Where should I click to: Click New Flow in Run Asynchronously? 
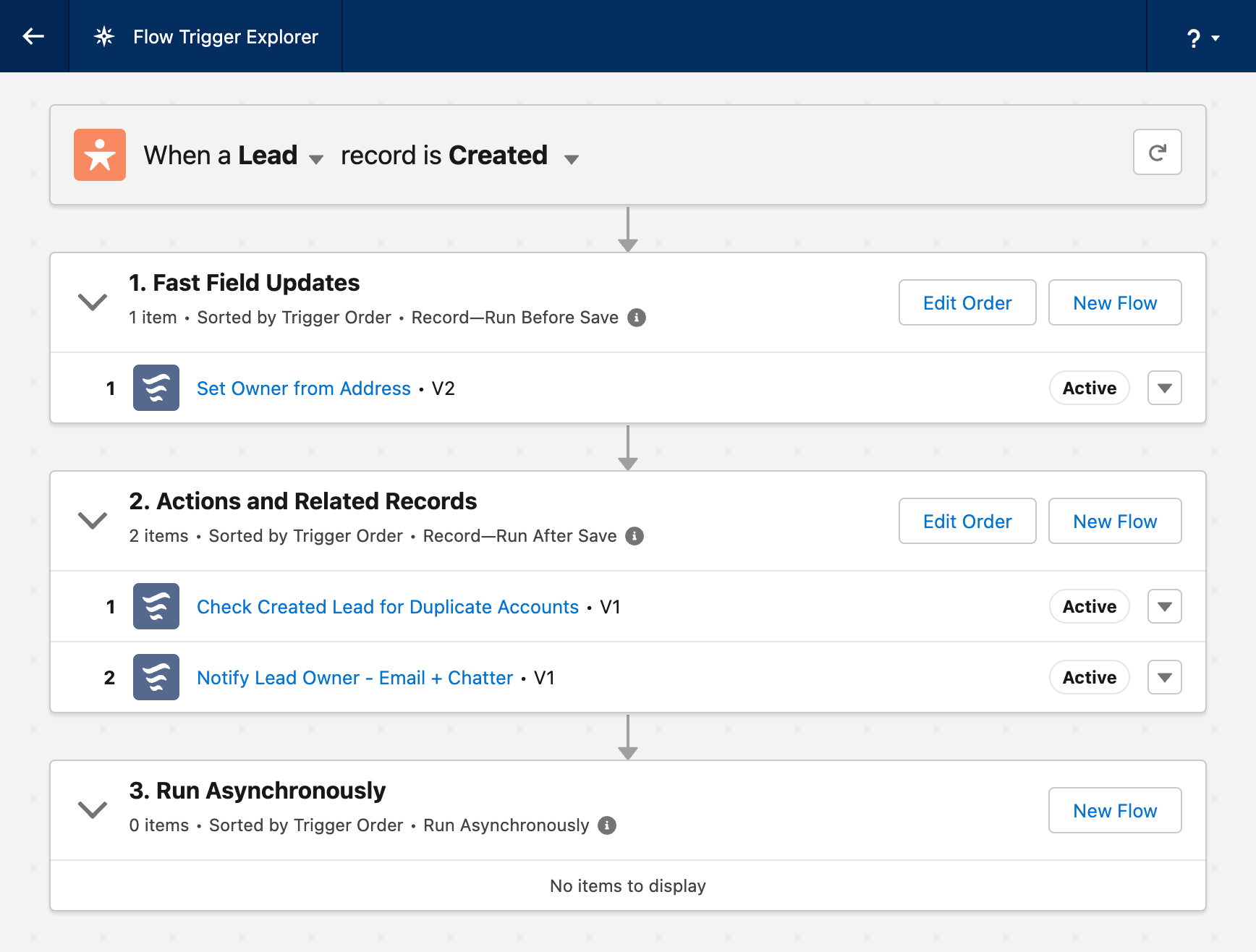pos(1115,810)
